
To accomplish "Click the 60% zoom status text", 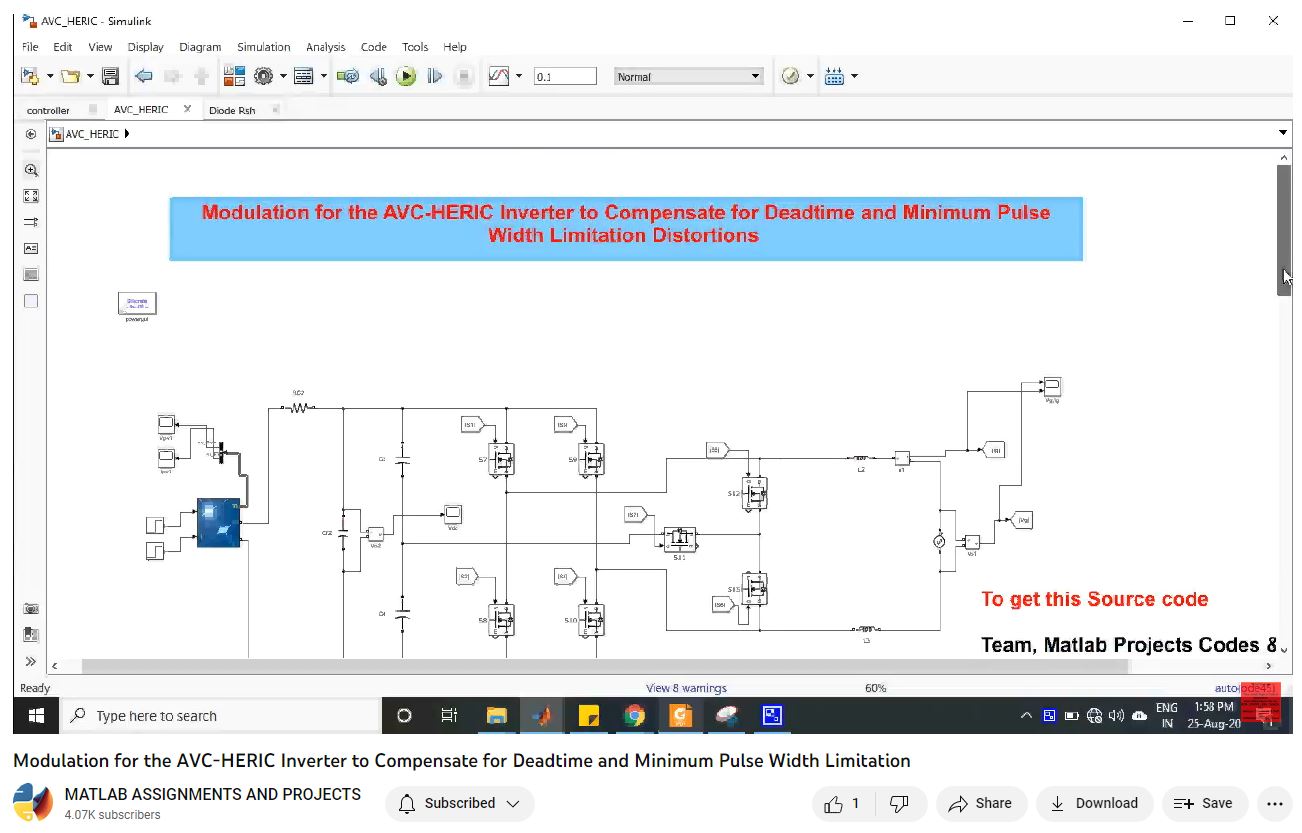I will coord(875,688).
